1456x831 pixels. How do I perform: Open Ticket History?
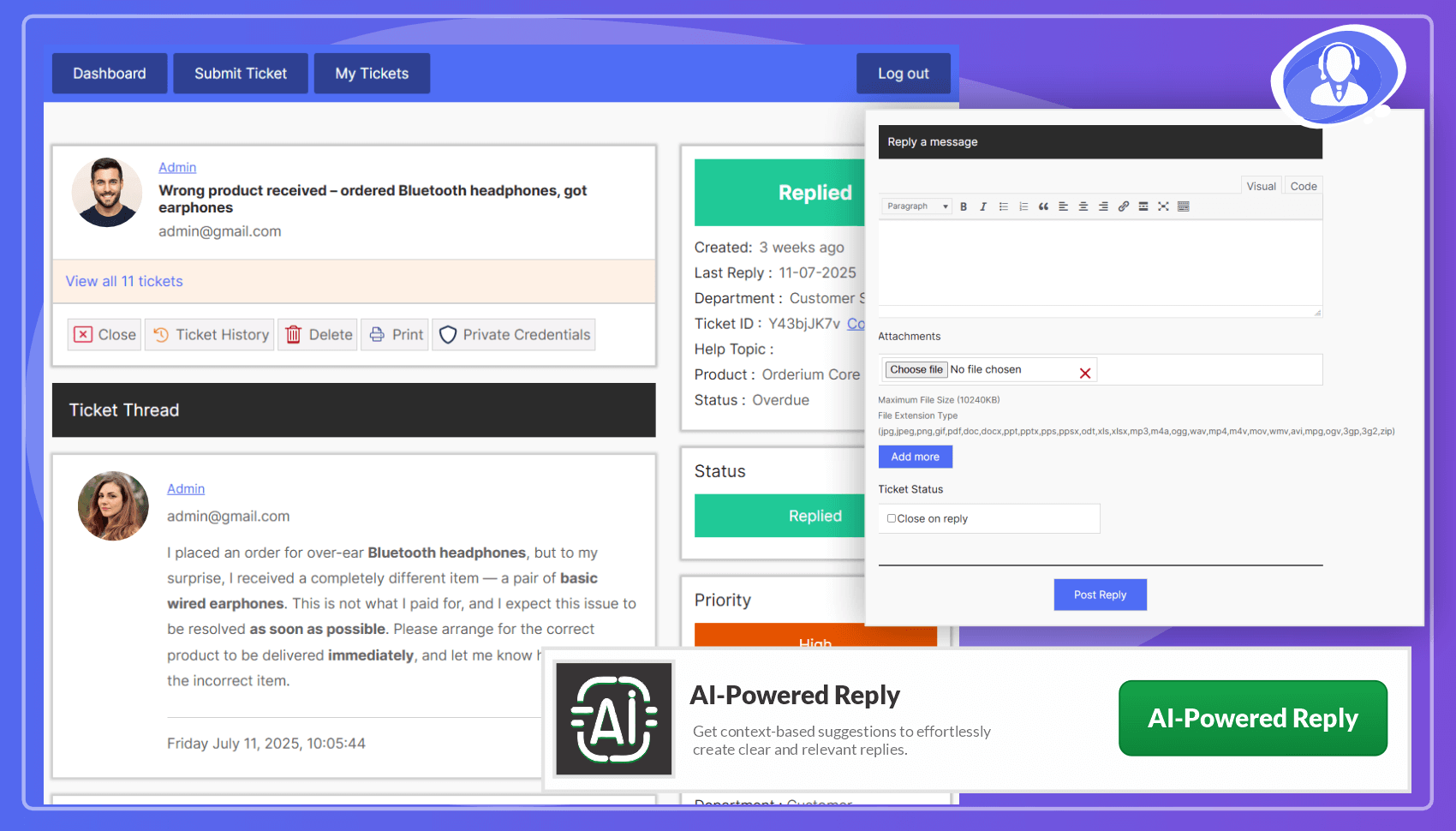[x=210, y=335]
